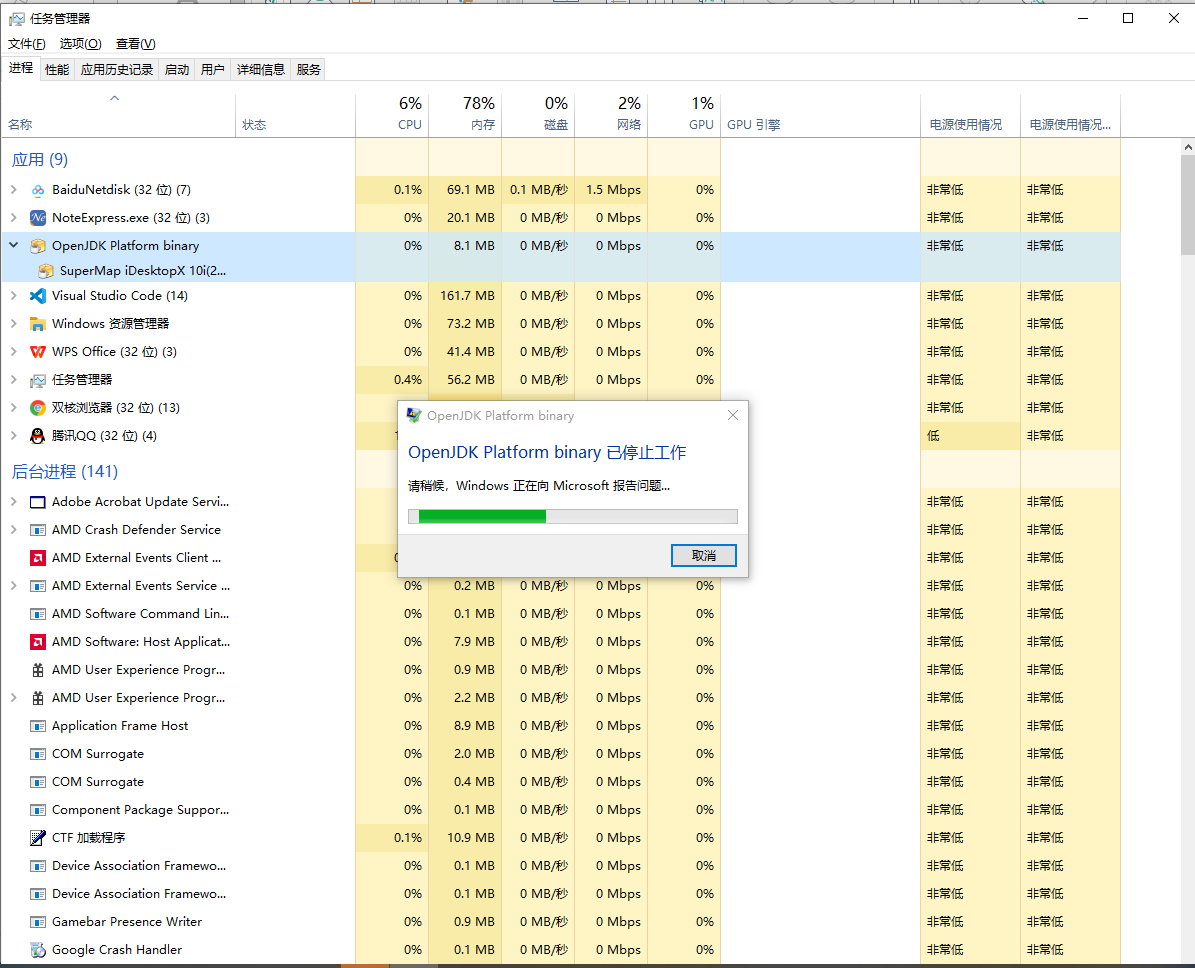This screenshot has height=968, width=1195.
Task: Sort by the 磁盘 column header
Action: click(538, 115)
